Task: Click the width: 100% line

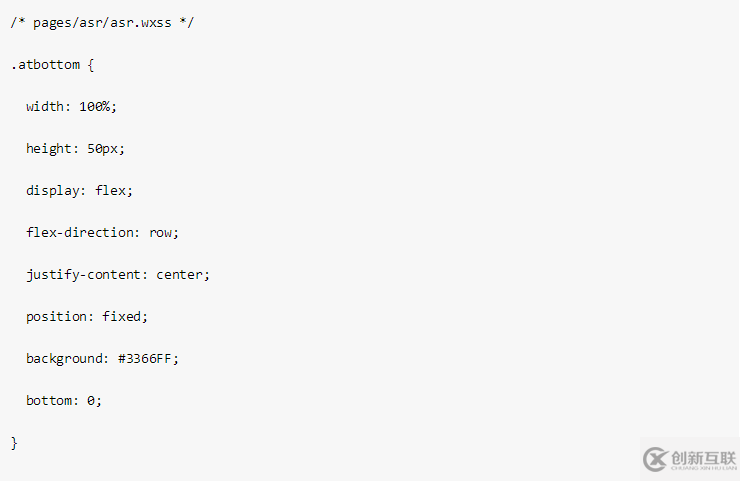Action: coord(71,107)
